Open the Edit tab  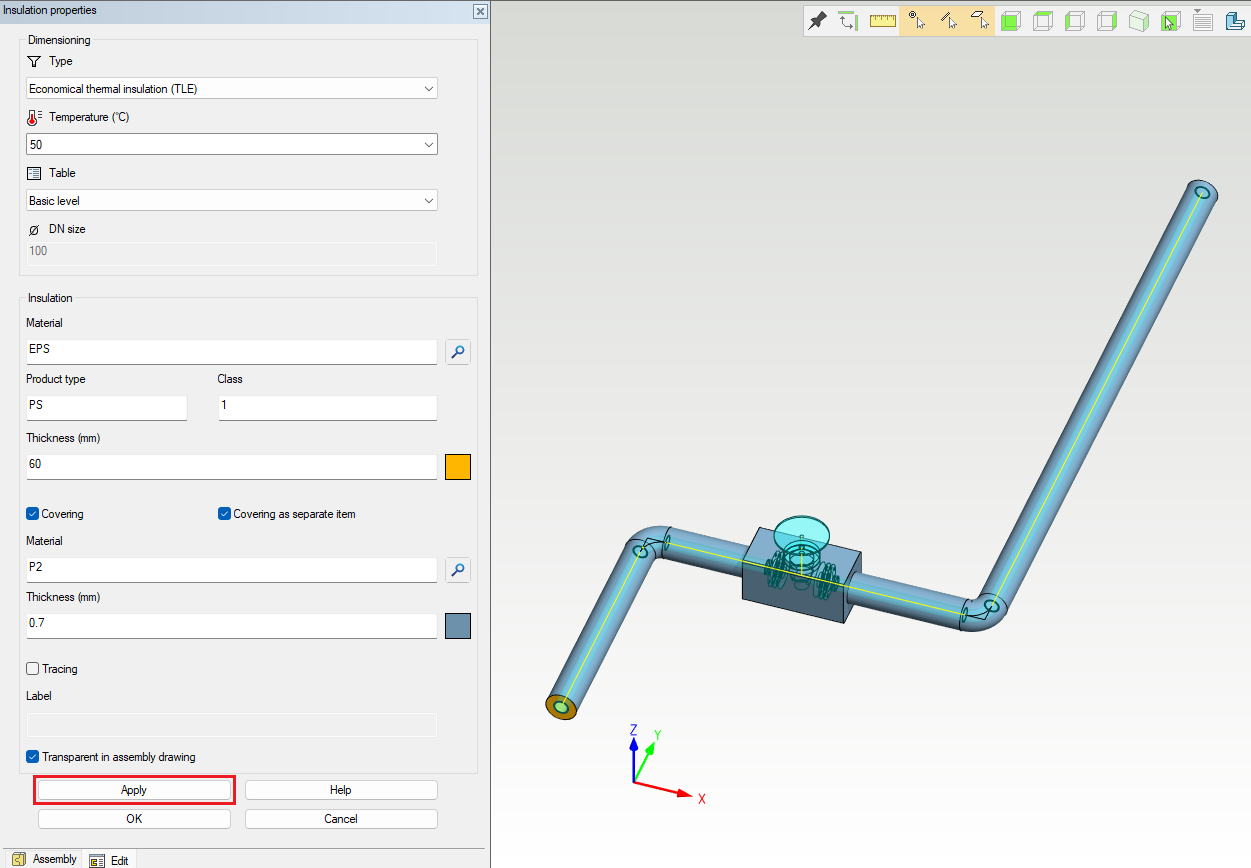110,860
